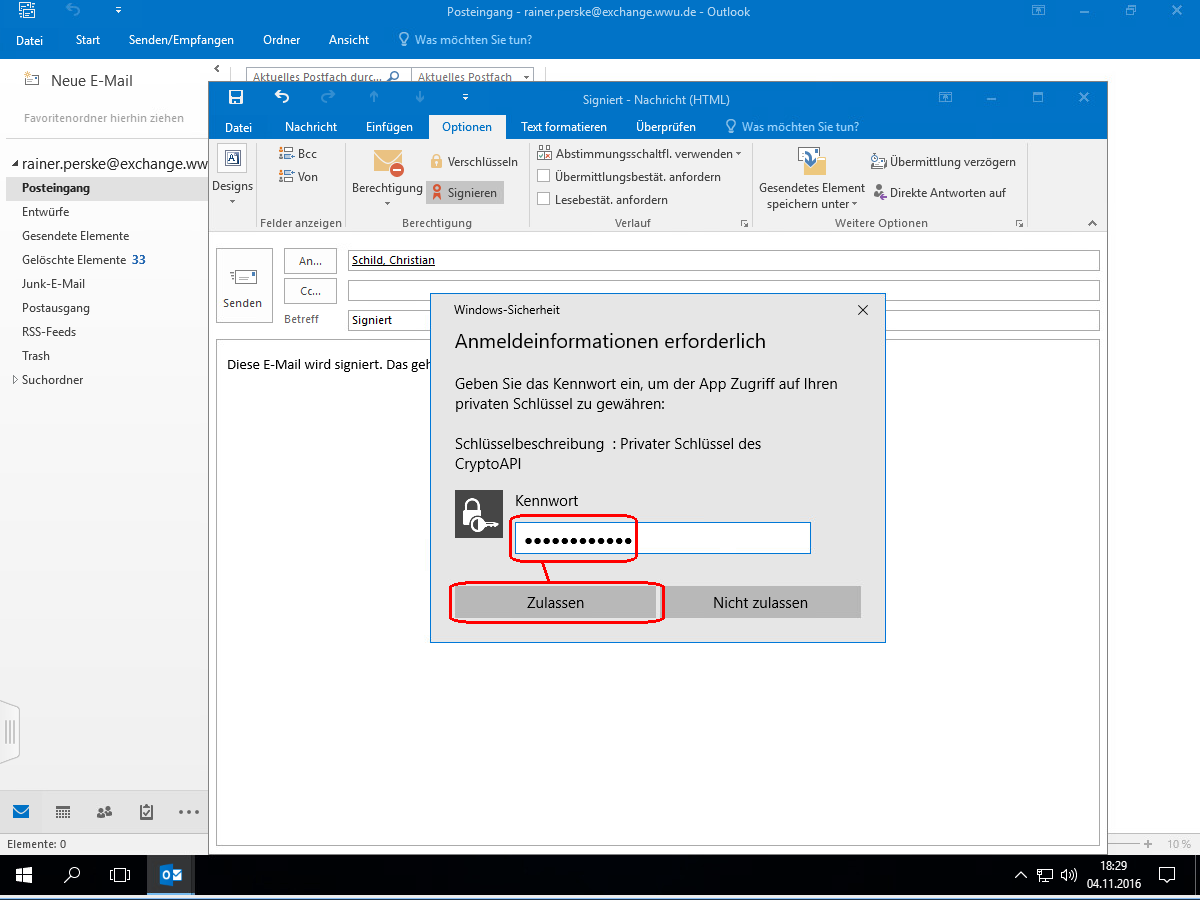
Task: Enable Lesebestät. anfordern checkbox
Action: click(544, 199)
